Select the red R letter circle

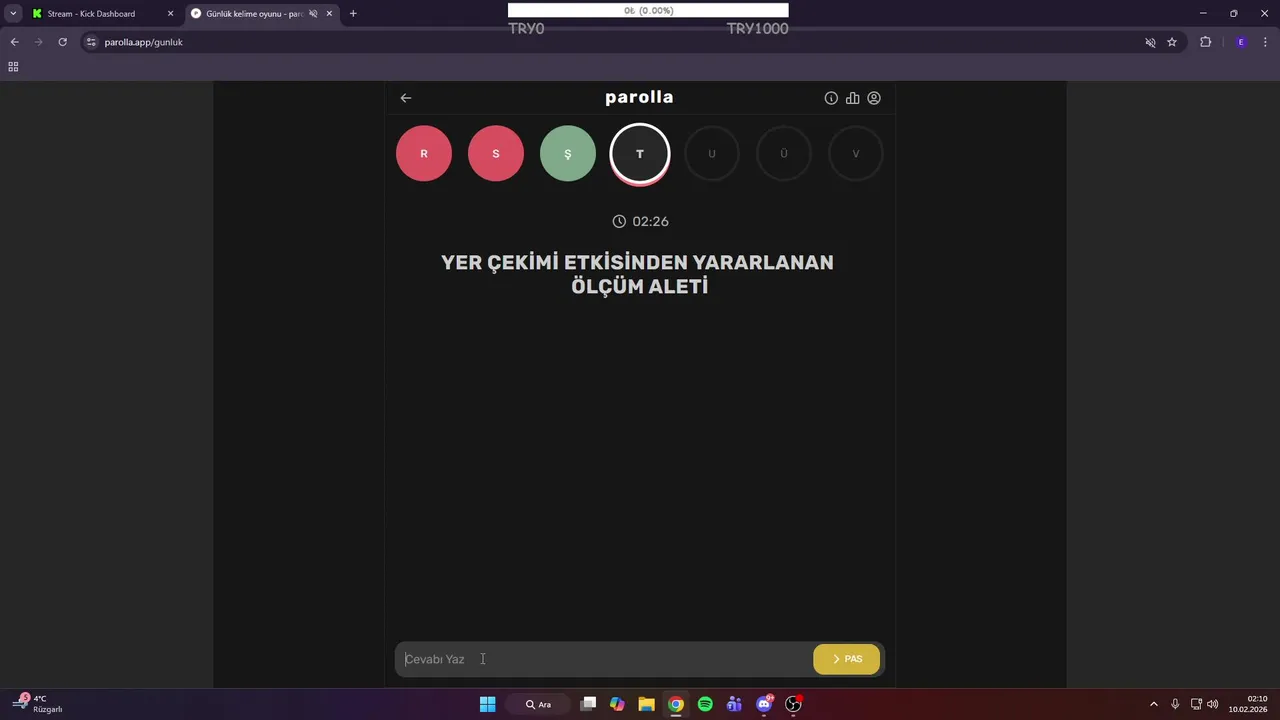424,154
